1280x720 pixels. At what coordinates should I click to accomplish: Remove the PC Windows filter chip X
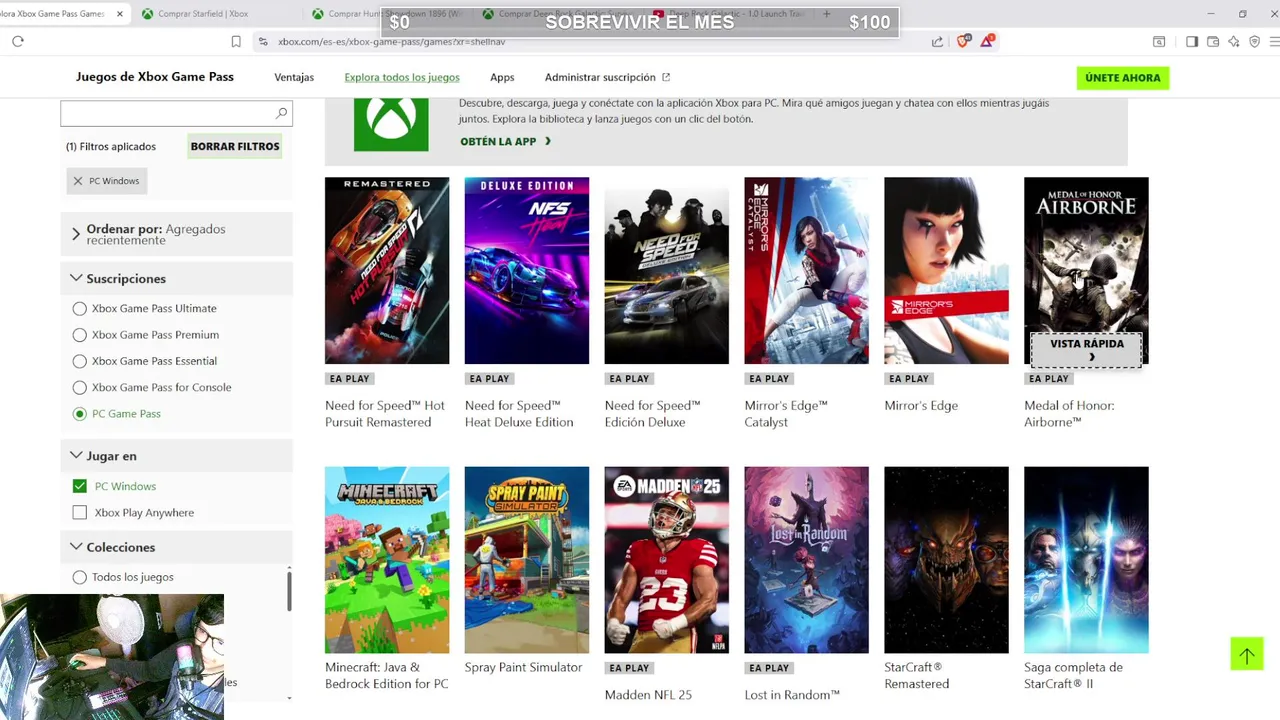[78, 181]
